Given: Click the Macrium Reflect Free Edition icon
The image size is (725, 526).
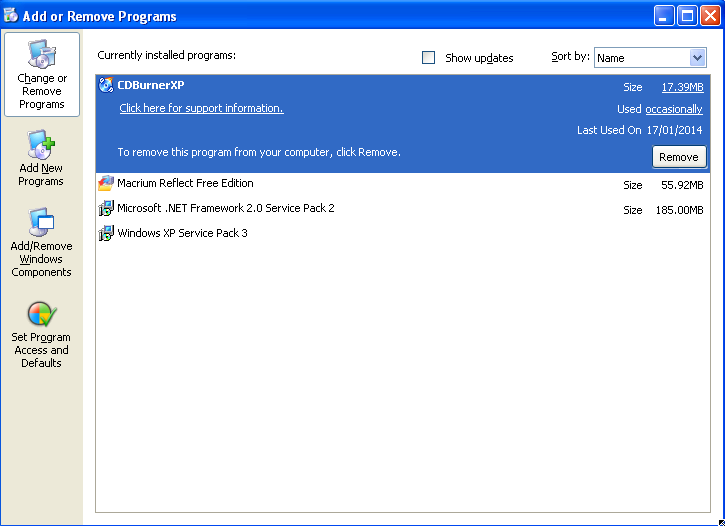Looking at the screenshot, I should pyautogui.click(x=106, y=184).
